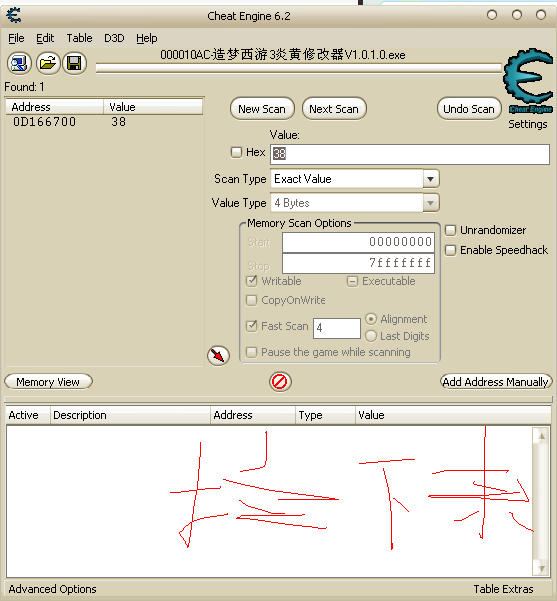557x601 pixels.
Task: Click the address table scrollbar down arrow
Action: [542, 568]
